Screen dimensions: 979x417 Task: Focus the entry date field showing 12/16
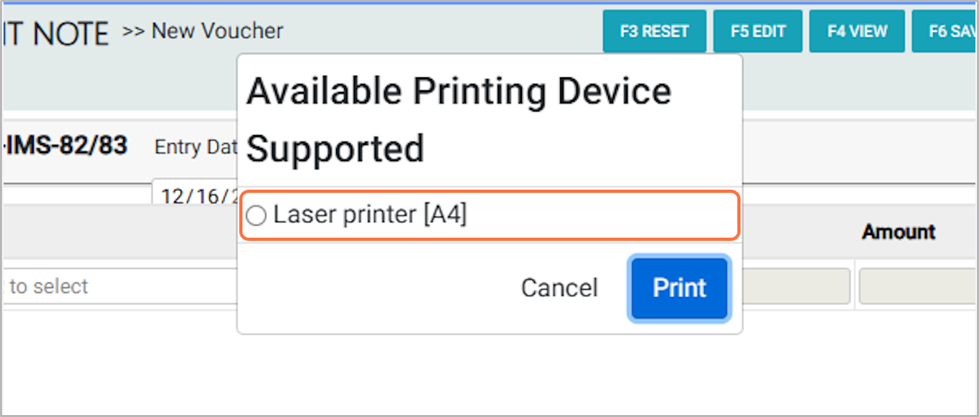tap(195, 195)
